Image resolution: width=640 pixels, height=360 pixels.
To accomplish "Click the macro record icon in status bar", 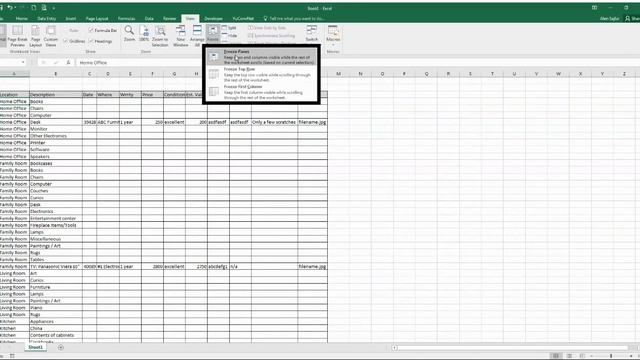I will pyautogui.click(x=12, y=356).
